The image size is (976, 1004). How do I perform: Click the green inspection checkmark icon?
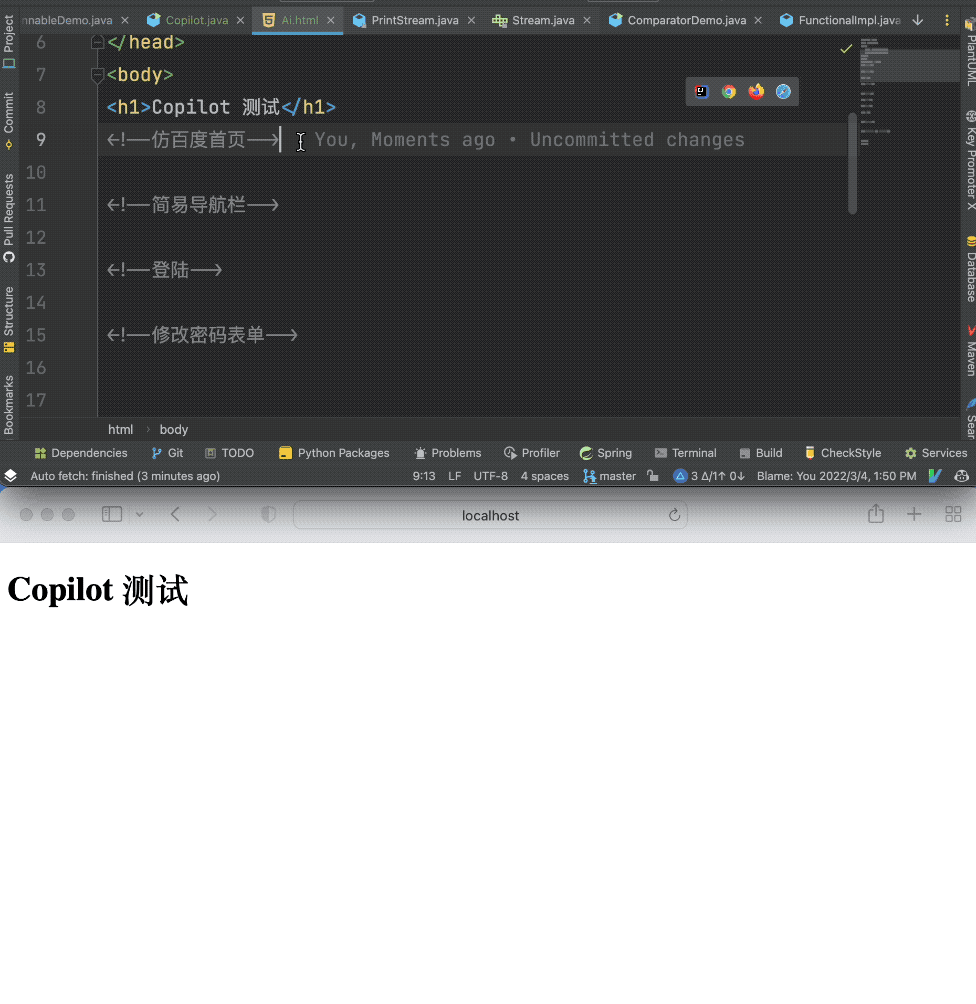tap(846, 49)
